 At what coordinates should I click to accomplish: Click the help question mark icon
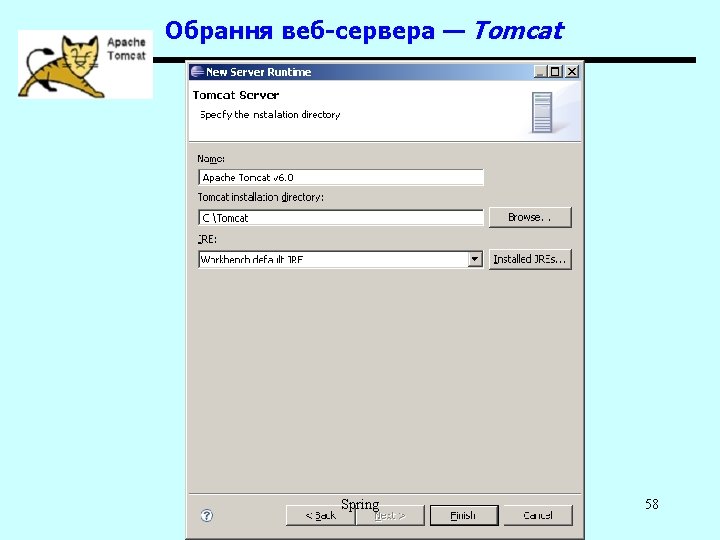pos(207,515)
